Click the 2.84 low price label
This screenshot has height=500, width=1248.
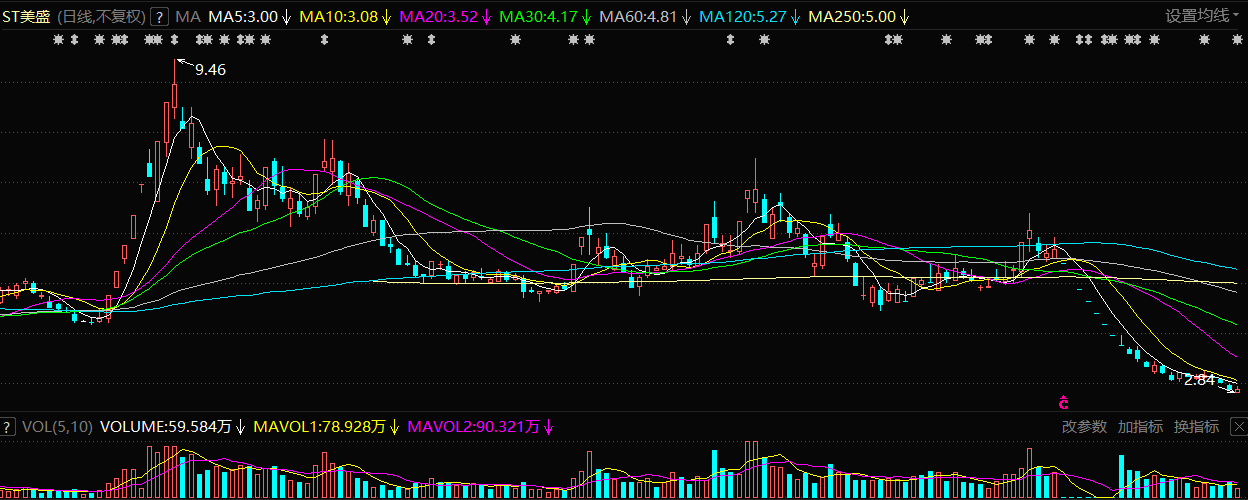pyautogui.click(x=1199, y=380)
